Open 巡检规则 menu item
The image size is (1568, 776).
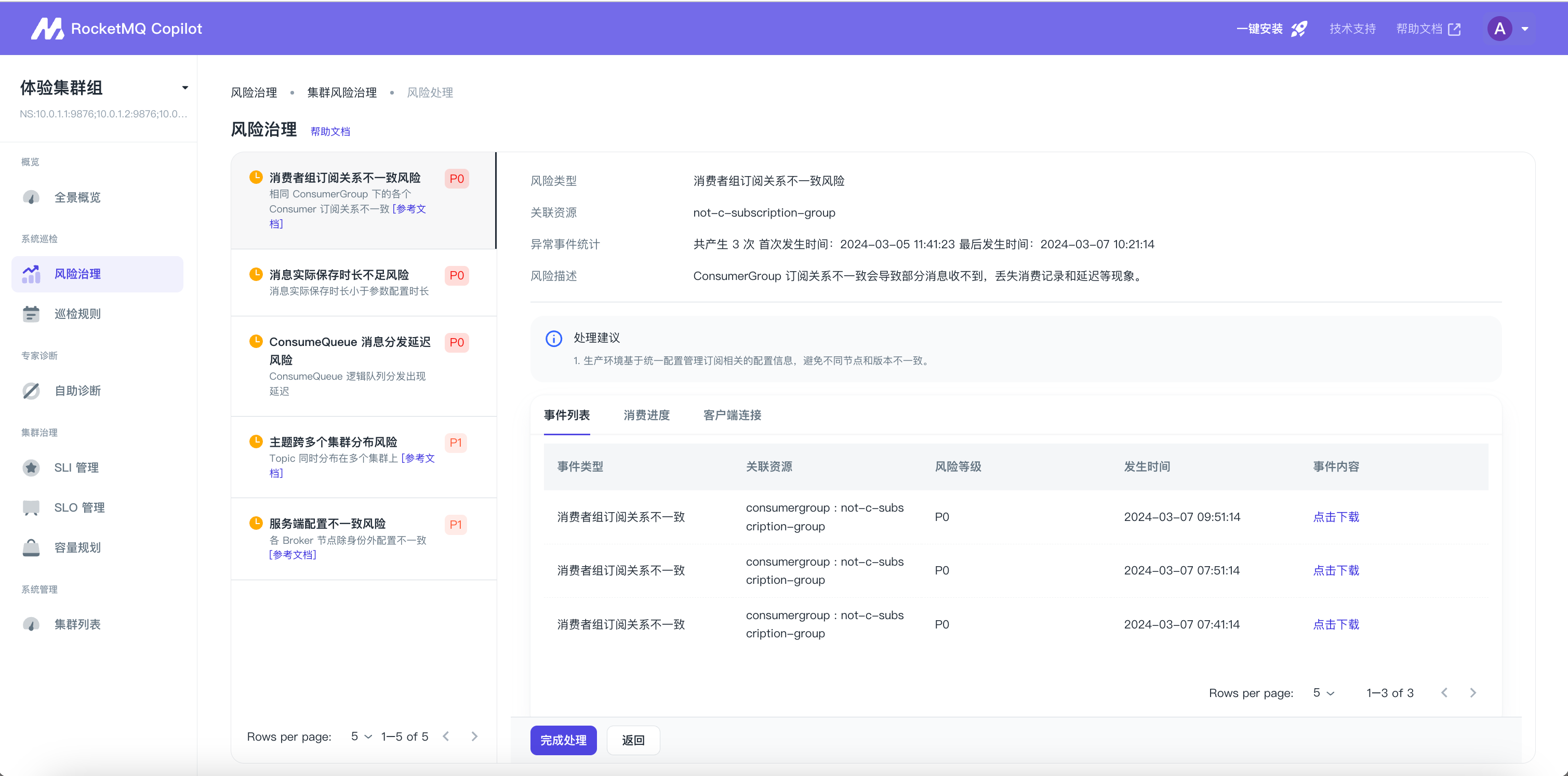pyautogui.click(x=97, y=314)
